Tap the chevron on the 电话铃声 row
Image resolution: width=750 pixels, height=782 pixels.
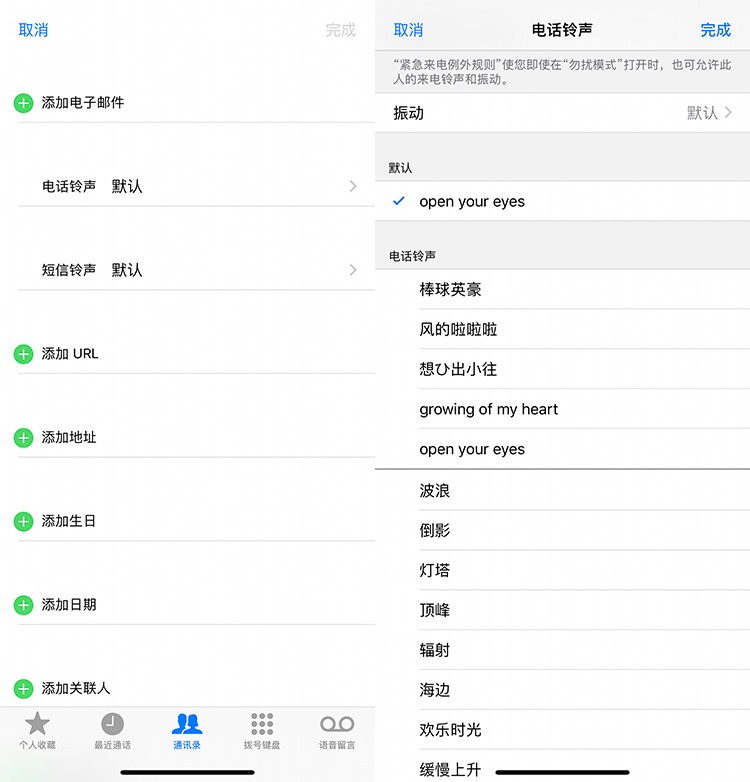click(x=353, y=186)
